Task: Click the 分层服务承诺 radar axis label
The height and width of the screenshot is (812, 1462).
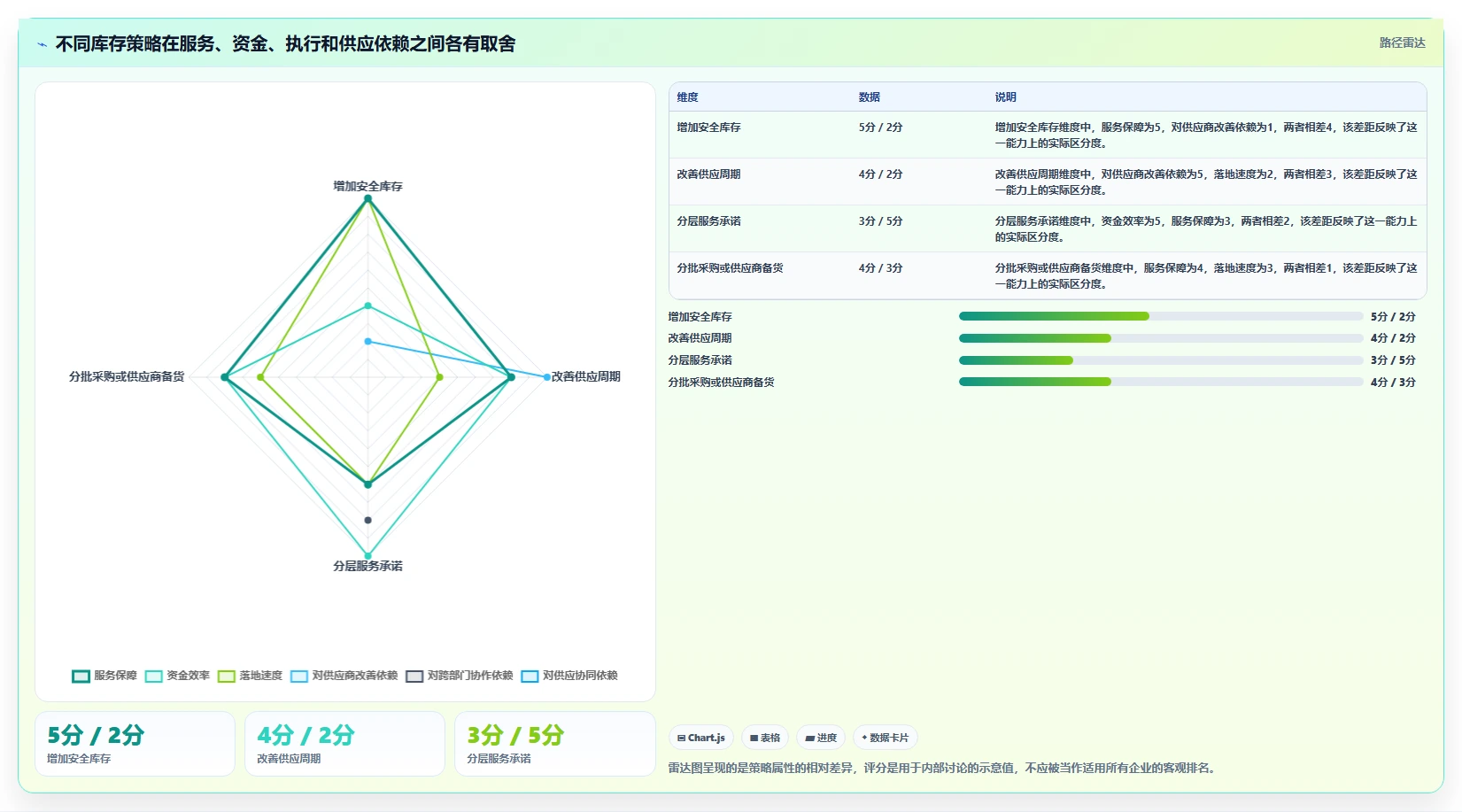Action: (367, 566)
